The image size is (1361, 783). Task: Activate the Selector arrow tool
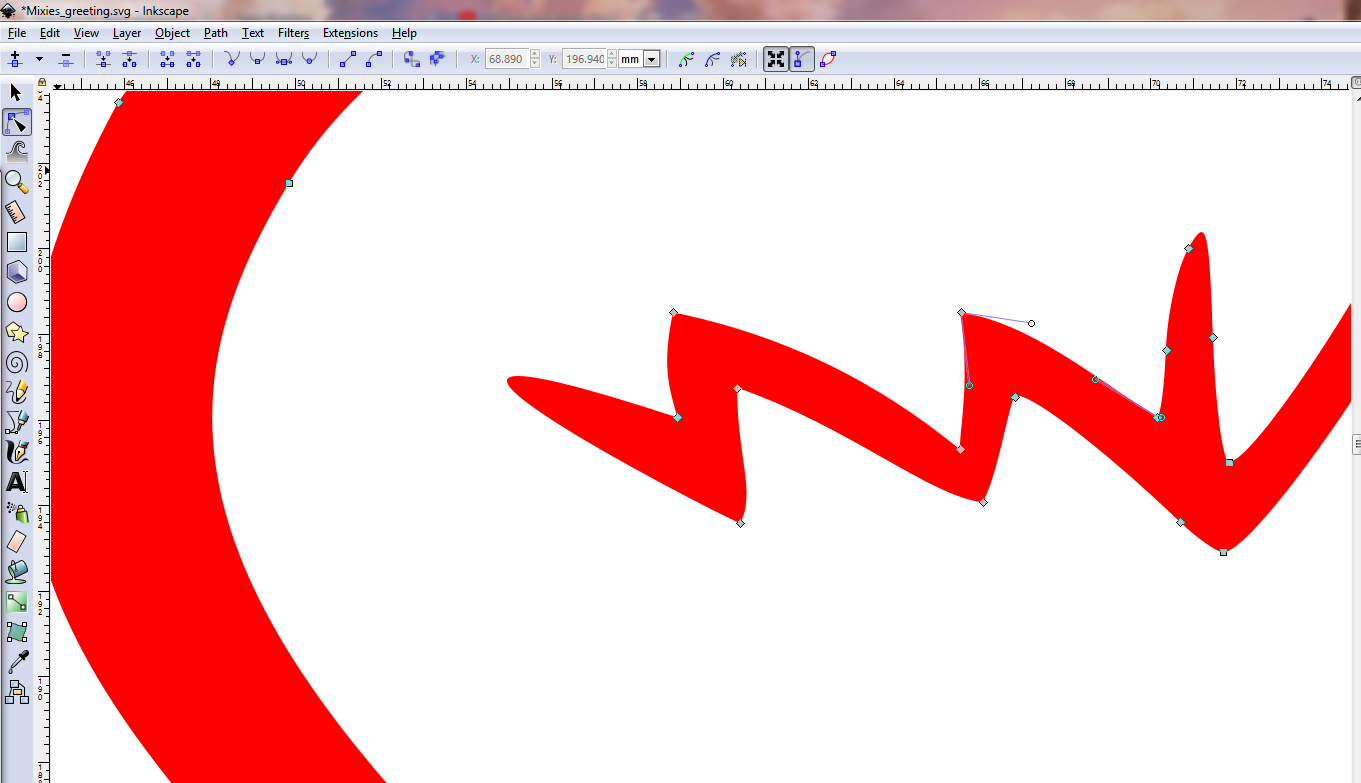pyautogui.click(x=14, y=92)
